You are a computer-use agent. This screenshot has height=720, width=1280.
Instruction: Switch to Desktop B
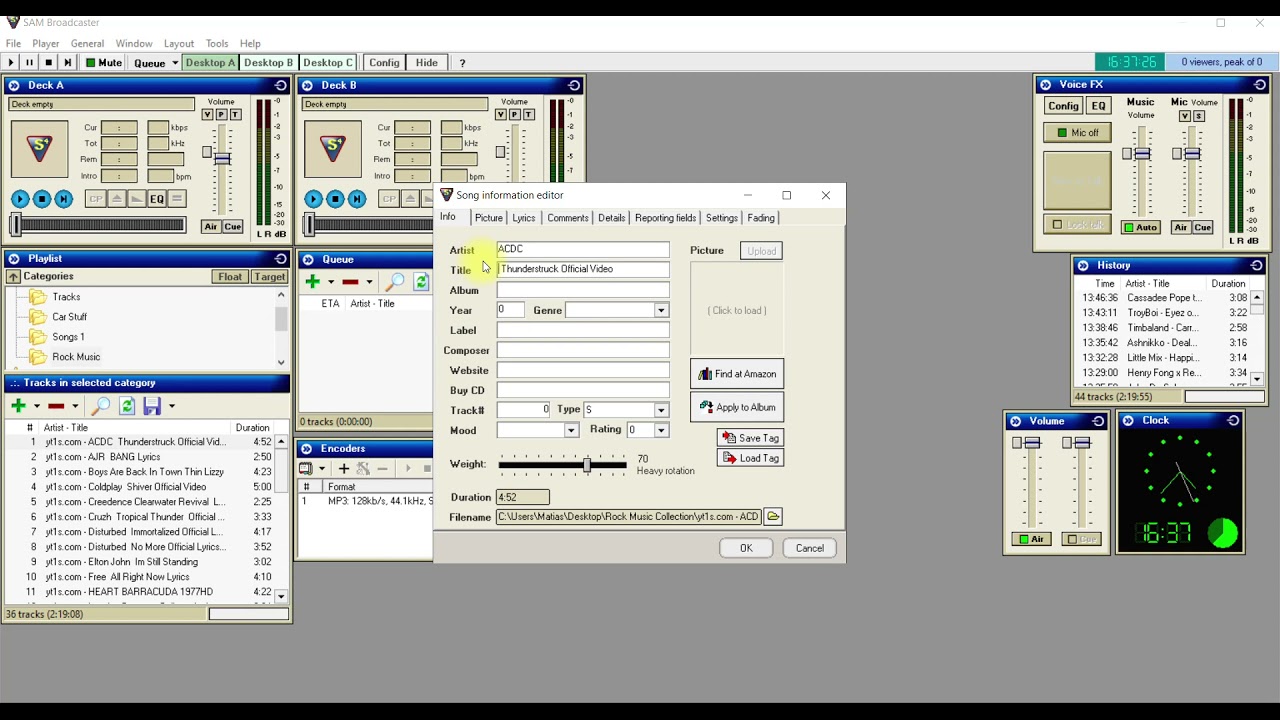pos(268,63)
